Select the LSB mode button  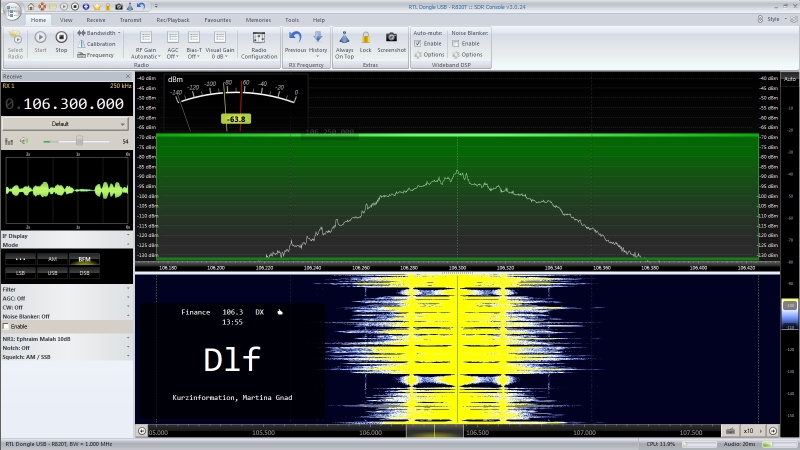20,273
